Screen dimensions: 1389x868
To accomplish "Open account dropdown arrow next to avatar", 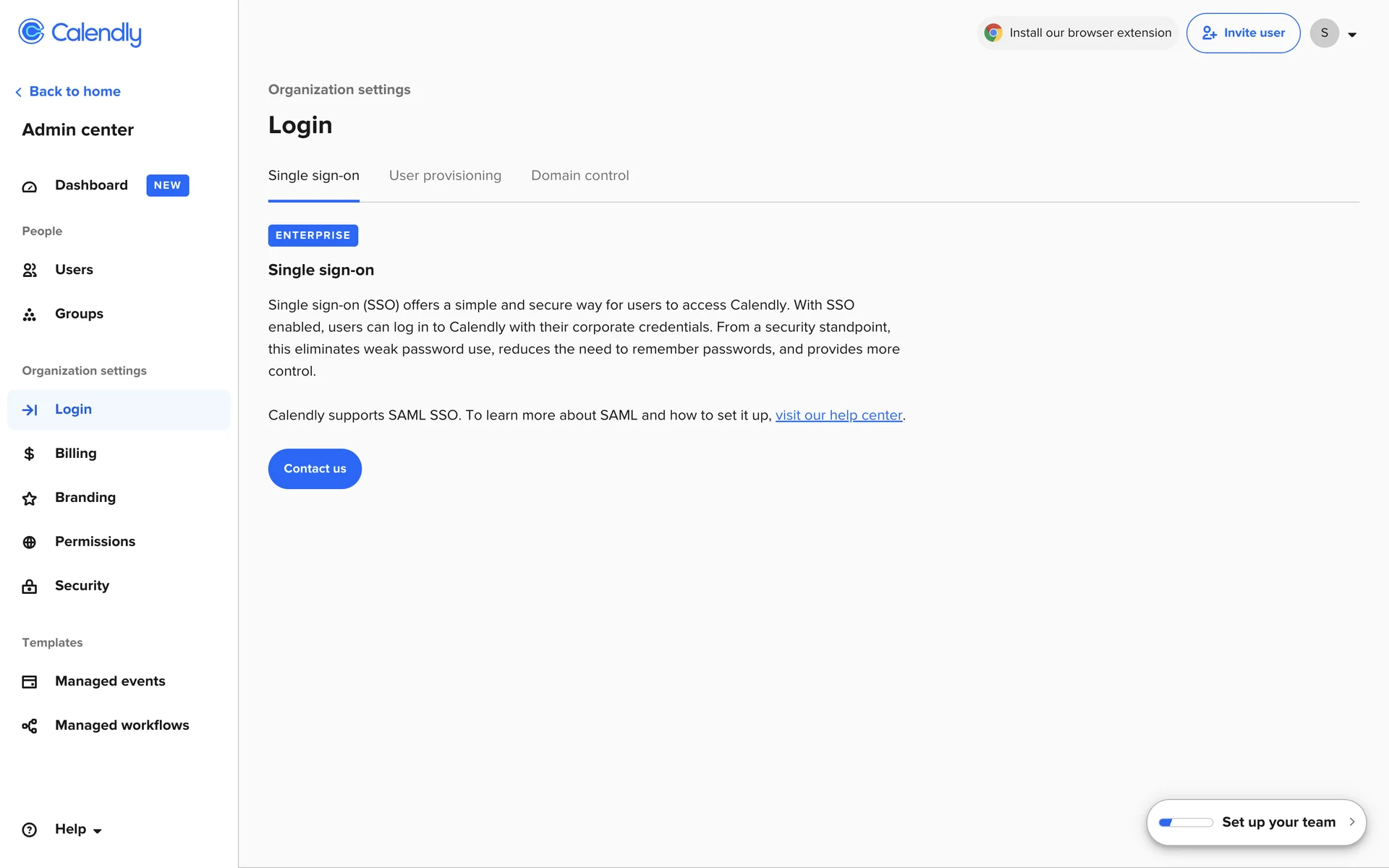I will click(x=1352, y=35).
